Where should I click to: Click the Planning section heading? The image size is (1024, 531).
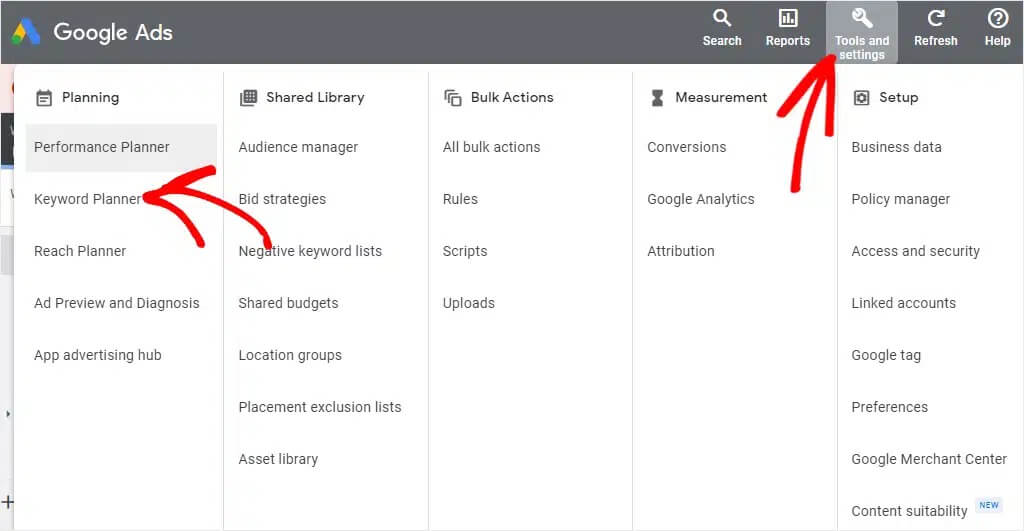click(x=90, y=98)
